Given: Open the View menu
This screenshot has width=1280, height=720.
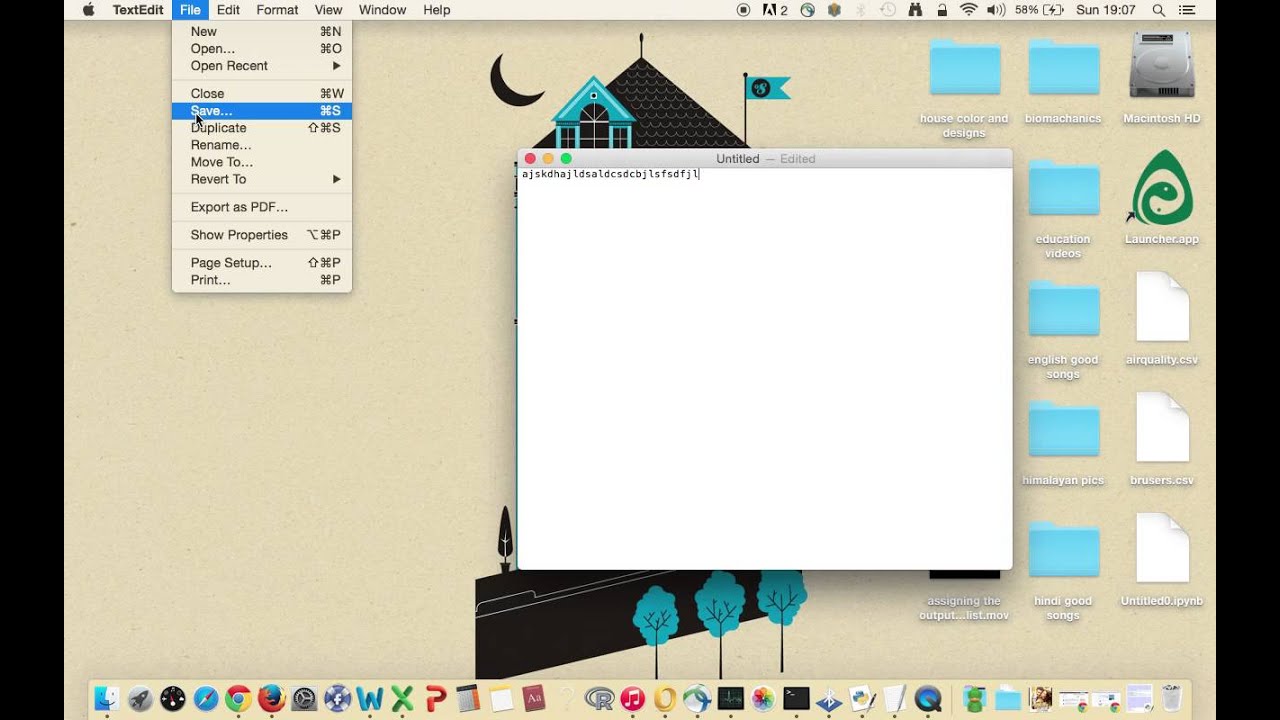Looking at the screenshot, I should point(328,10).
